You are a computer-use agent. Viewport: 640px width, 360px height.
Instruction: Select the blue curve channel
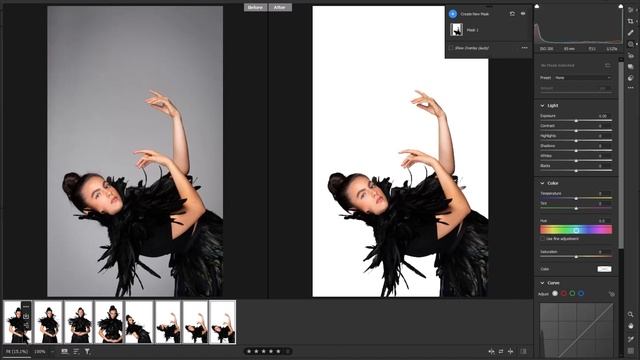coord(581,293)
